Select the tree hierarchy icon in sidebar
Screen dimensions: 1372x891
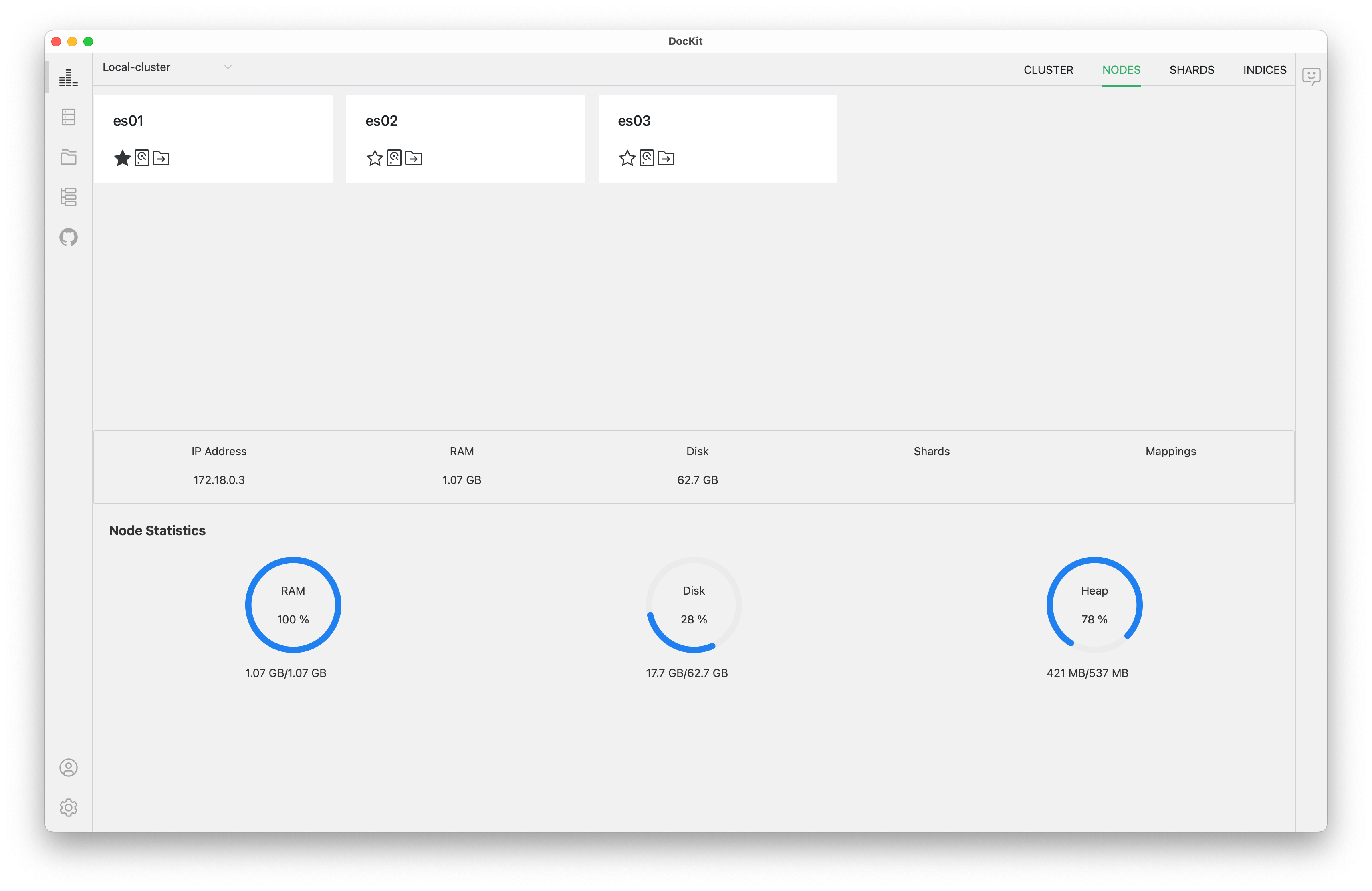[x=68, y=197]
